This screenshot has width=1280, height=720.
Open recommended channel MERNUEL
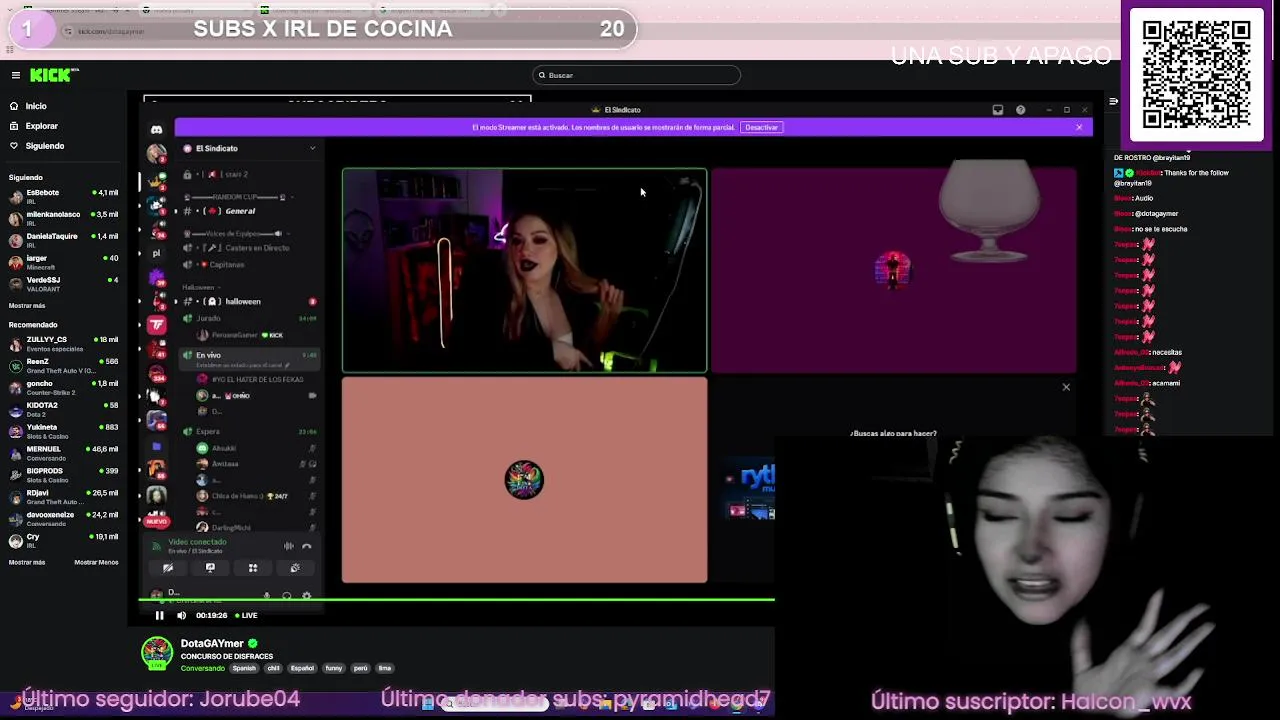[63, 452]
